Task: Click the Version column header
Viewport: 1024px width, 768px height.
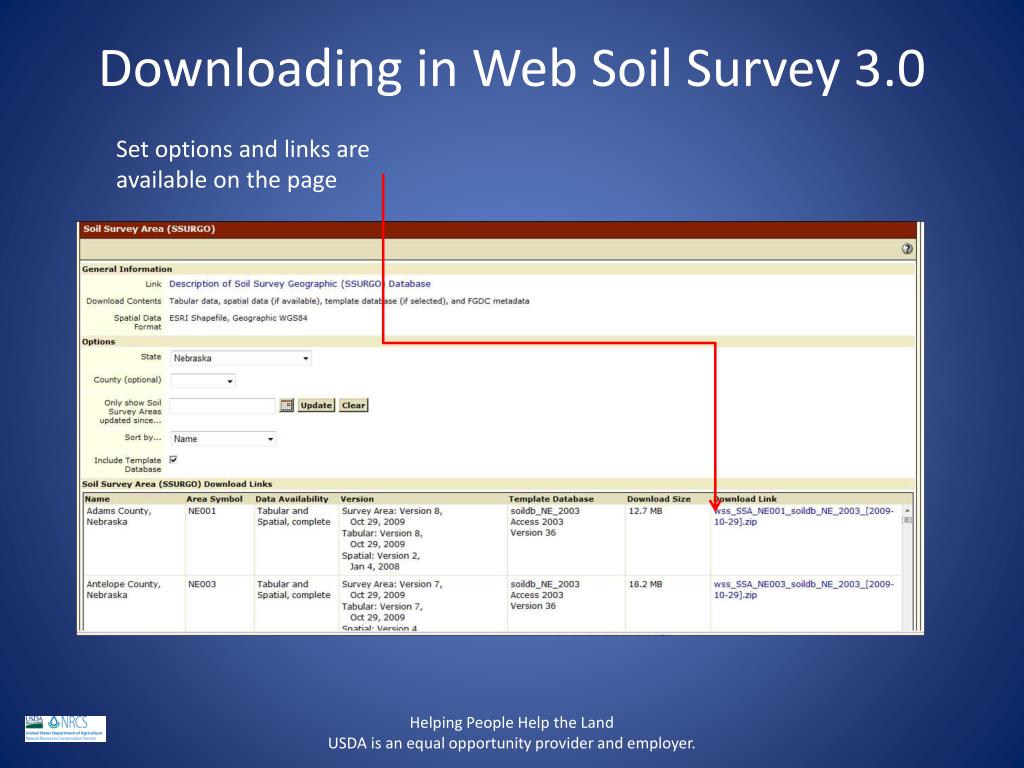Action: coord(357,499)
